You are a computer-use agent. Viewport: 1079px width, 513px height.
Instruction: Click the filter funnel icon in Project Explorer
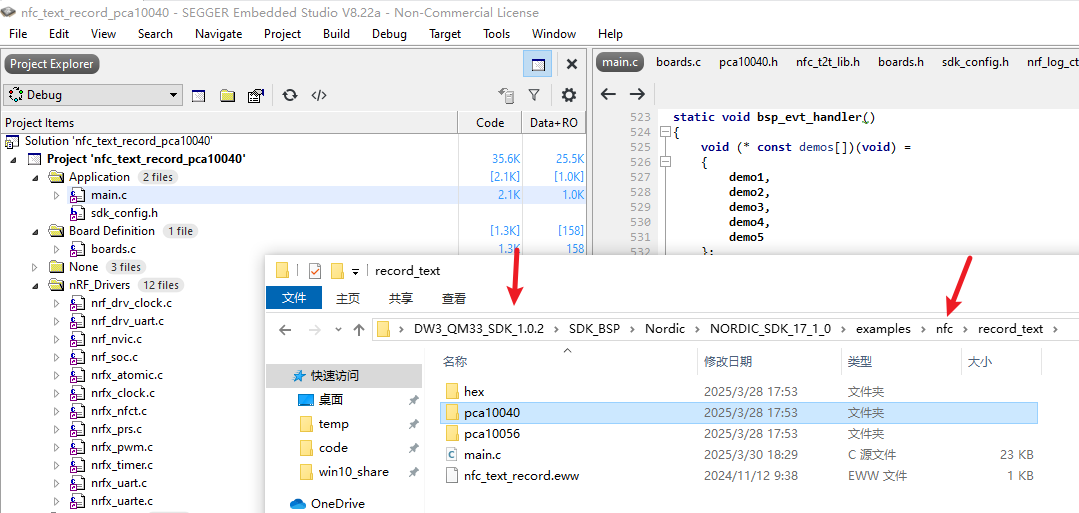[534, 95]
